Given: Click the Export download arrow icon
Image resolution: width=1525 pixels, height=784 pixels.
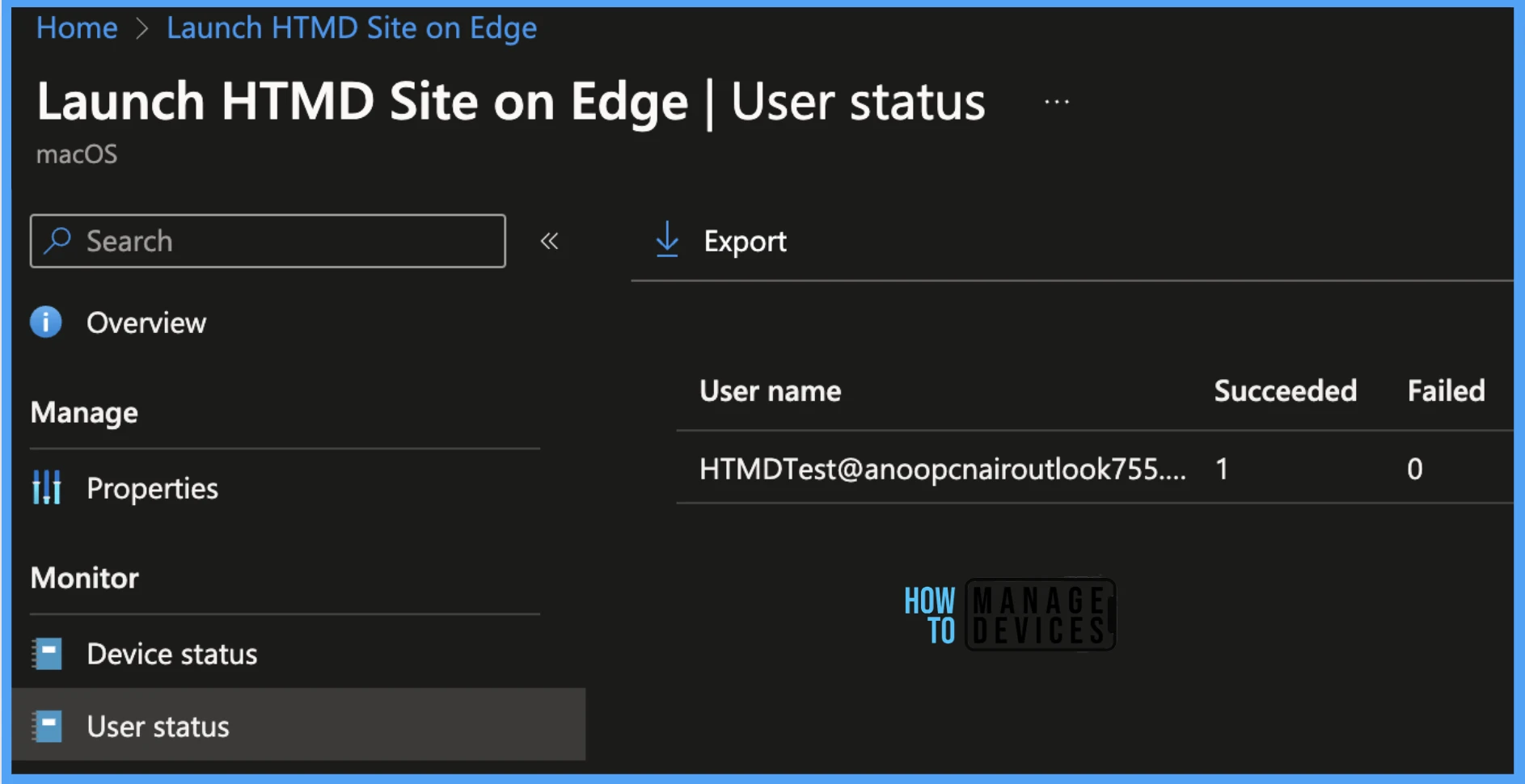Looking at the screenshot, I should [667, 240].
